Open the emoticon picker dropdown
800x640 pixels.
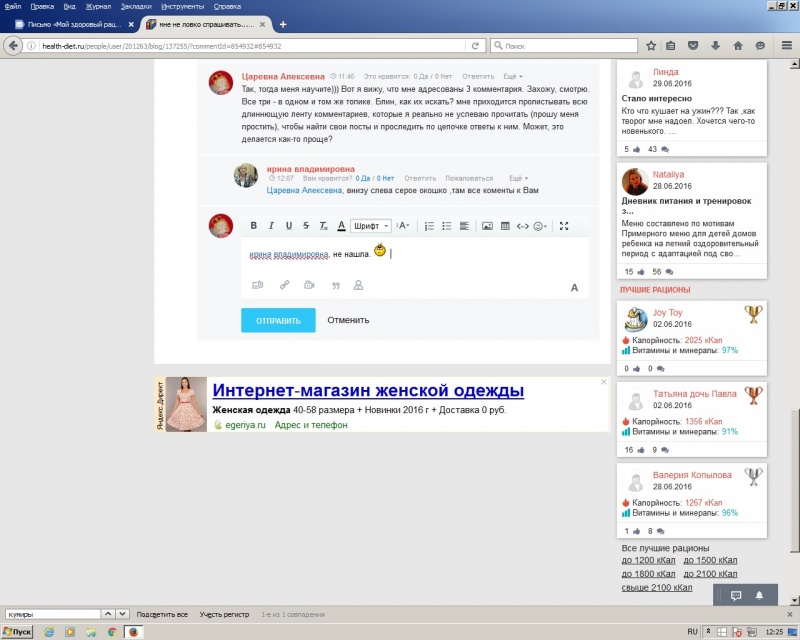(541, 226)
